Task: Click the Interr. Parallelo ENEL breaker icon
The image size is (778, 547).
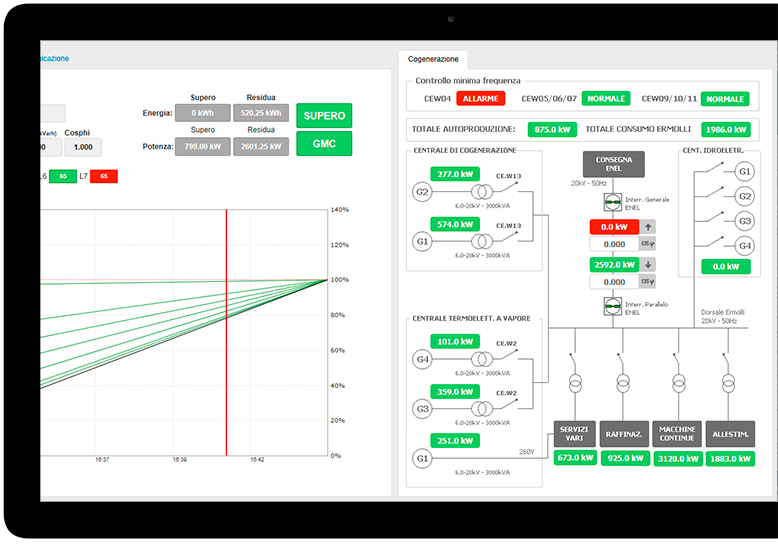Action: click(x=613, y=306)
